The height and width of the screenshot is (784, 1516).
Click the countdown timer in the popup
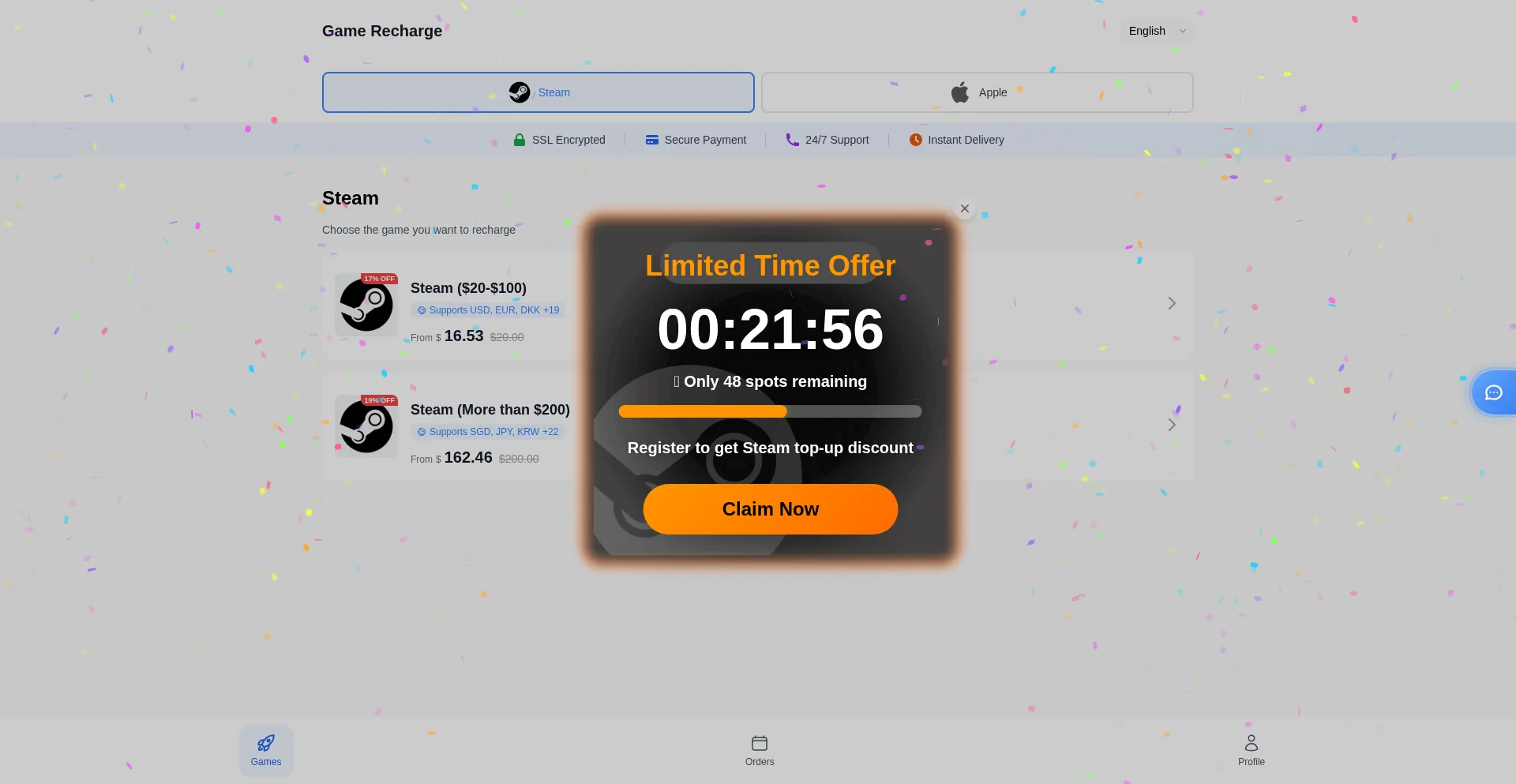pos(771,329)
